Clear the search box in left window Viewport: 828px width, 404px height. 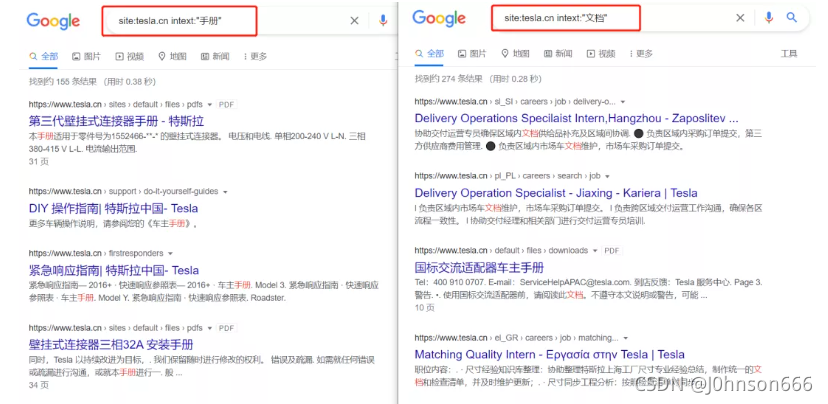coord(354,21)
